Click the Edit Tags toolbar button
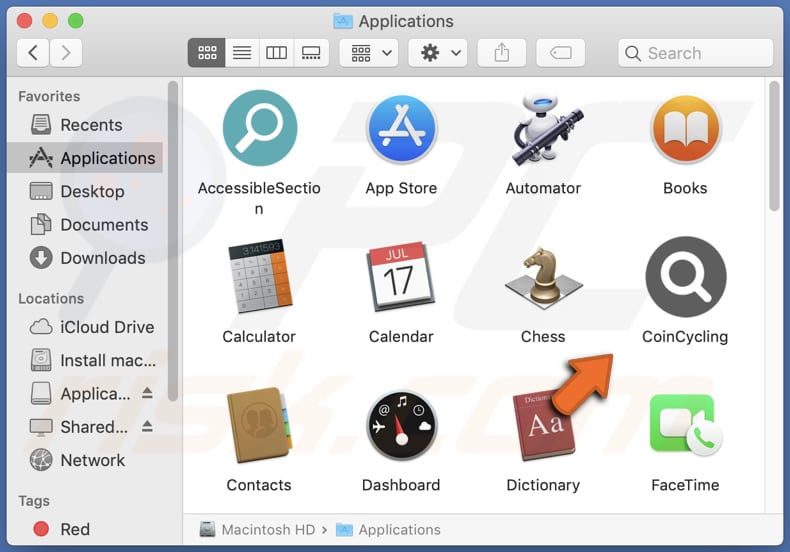 [561, 52]
